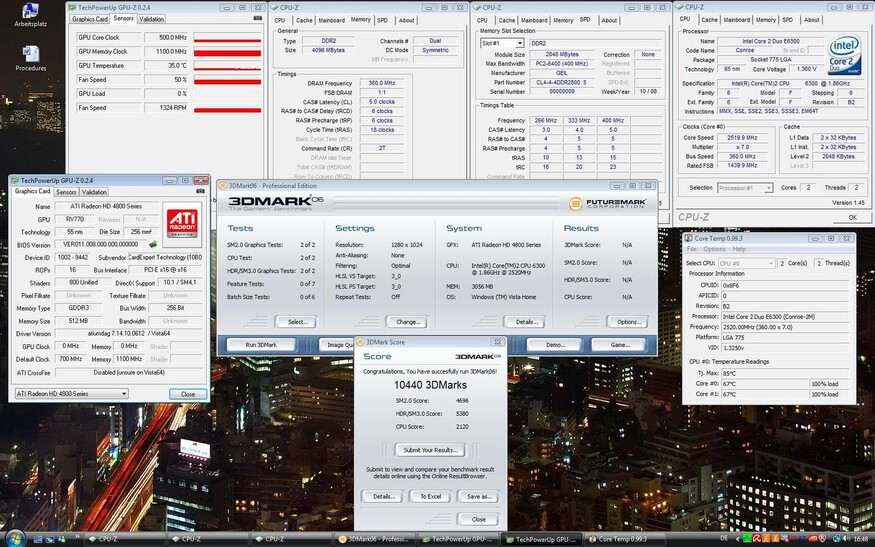Image resolution: width=875 pixels, height=547 pixels.
Task: Click the 3DMark06 Professional taskbar button
Action: tap(377, 539)
